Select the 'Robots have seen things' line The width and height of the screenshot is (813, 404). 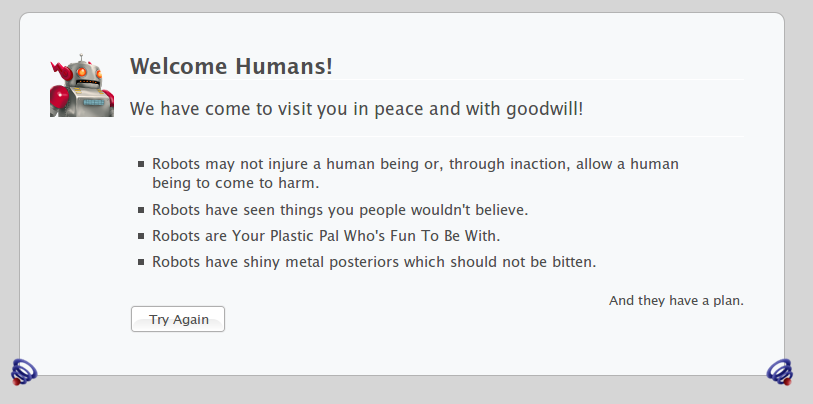pyautogui.click(x=340, y=210)
